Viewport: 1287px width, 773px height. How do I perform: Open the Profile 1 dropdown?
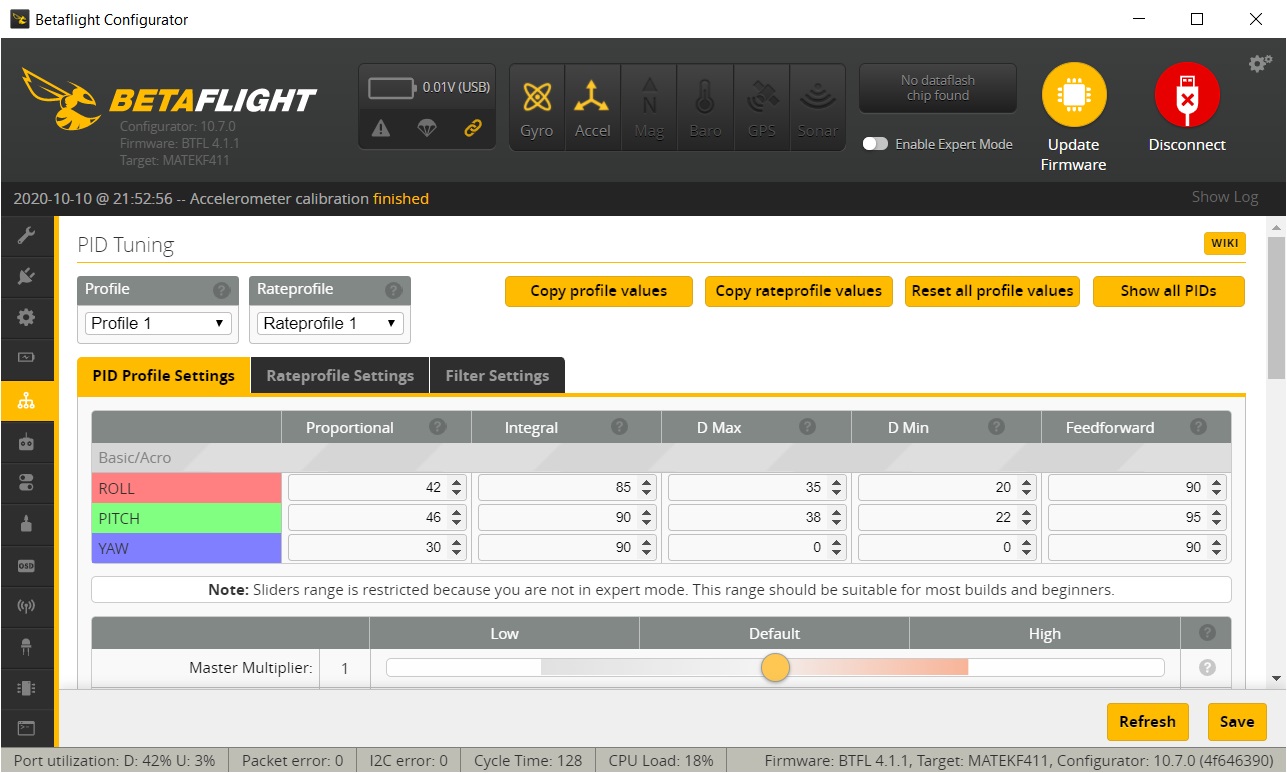tap(158, 323)
